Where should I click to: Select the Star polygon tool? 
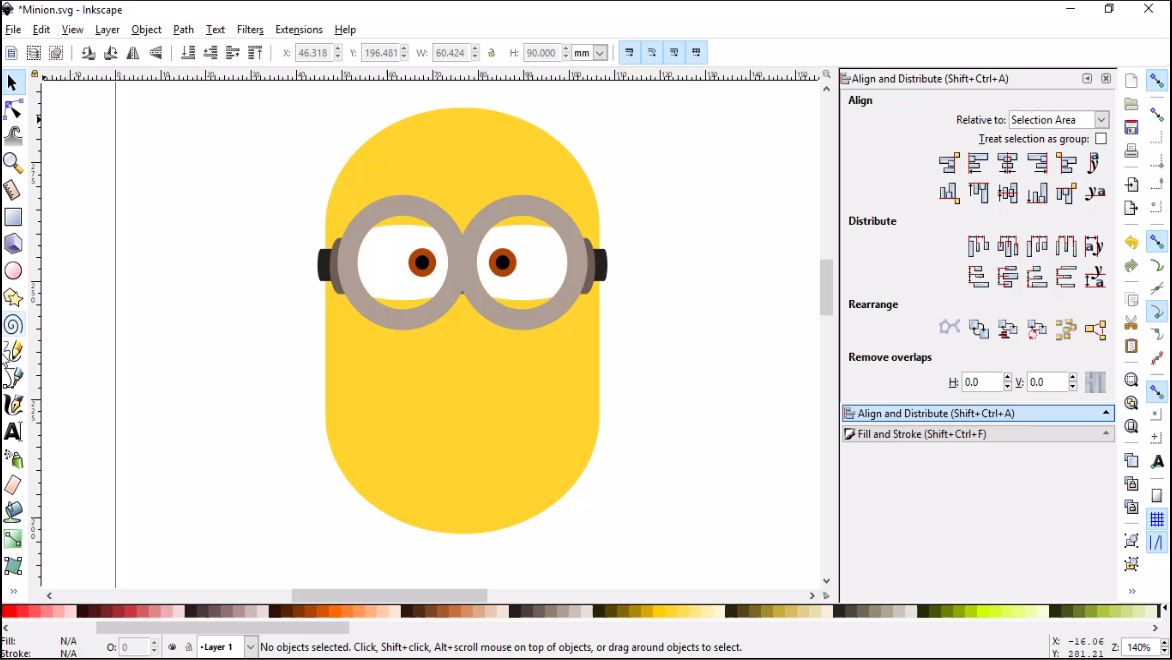[13, 297]
